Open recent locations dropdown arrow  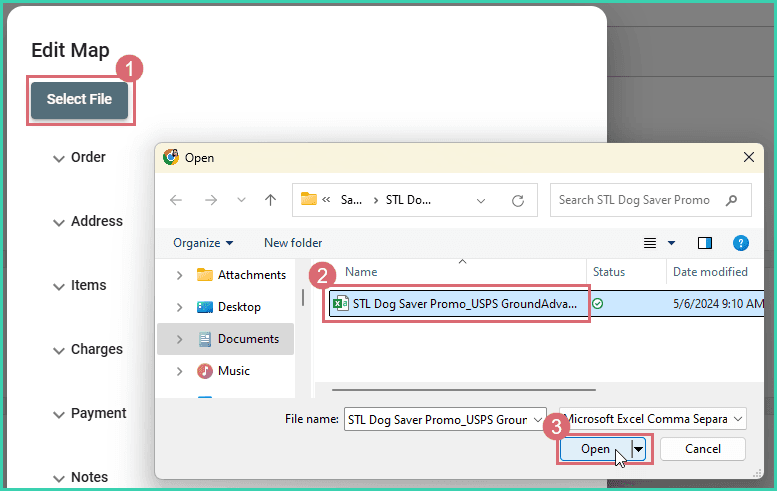pos(241,200)
